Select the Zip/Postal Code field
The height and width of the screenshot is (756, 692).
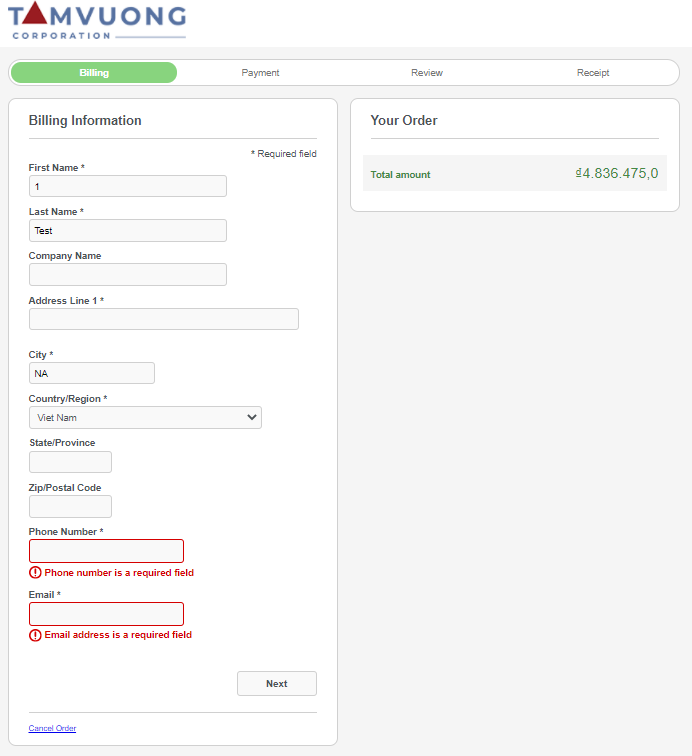point(70,506)
